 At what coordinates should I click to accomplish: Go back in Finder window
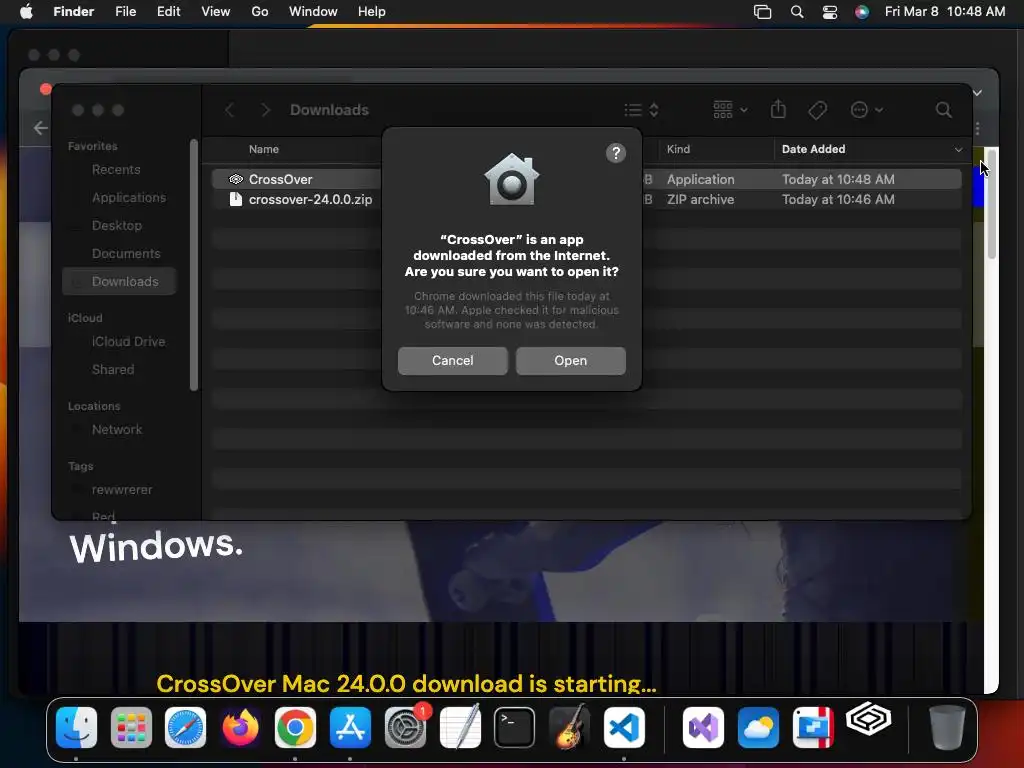[x=229, y=110]
